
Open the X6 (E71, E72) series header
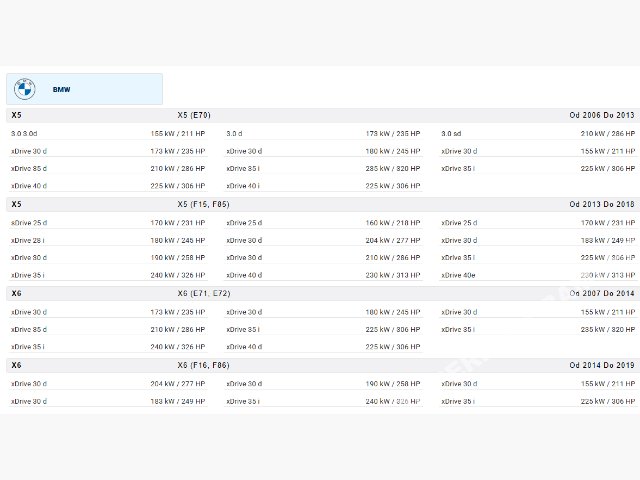203,294
